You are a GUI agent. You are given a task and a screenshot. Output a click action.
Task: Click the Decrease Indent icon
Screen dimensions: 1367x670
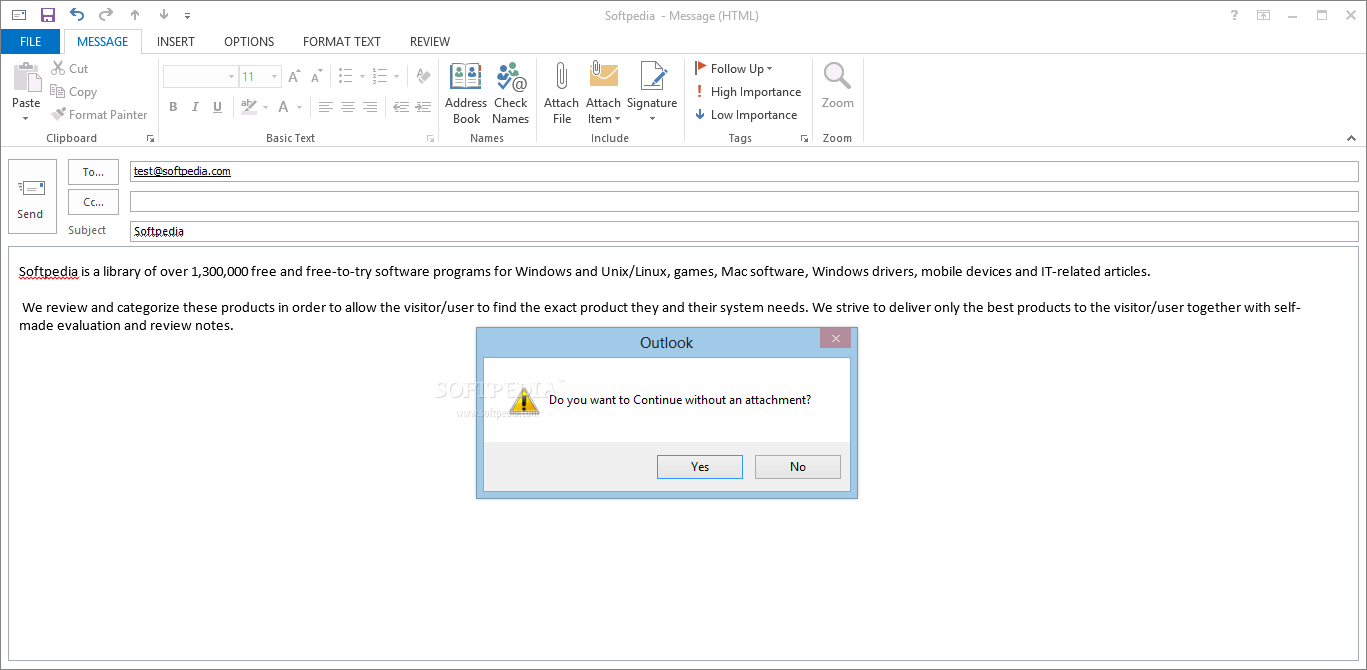(400, 107)
